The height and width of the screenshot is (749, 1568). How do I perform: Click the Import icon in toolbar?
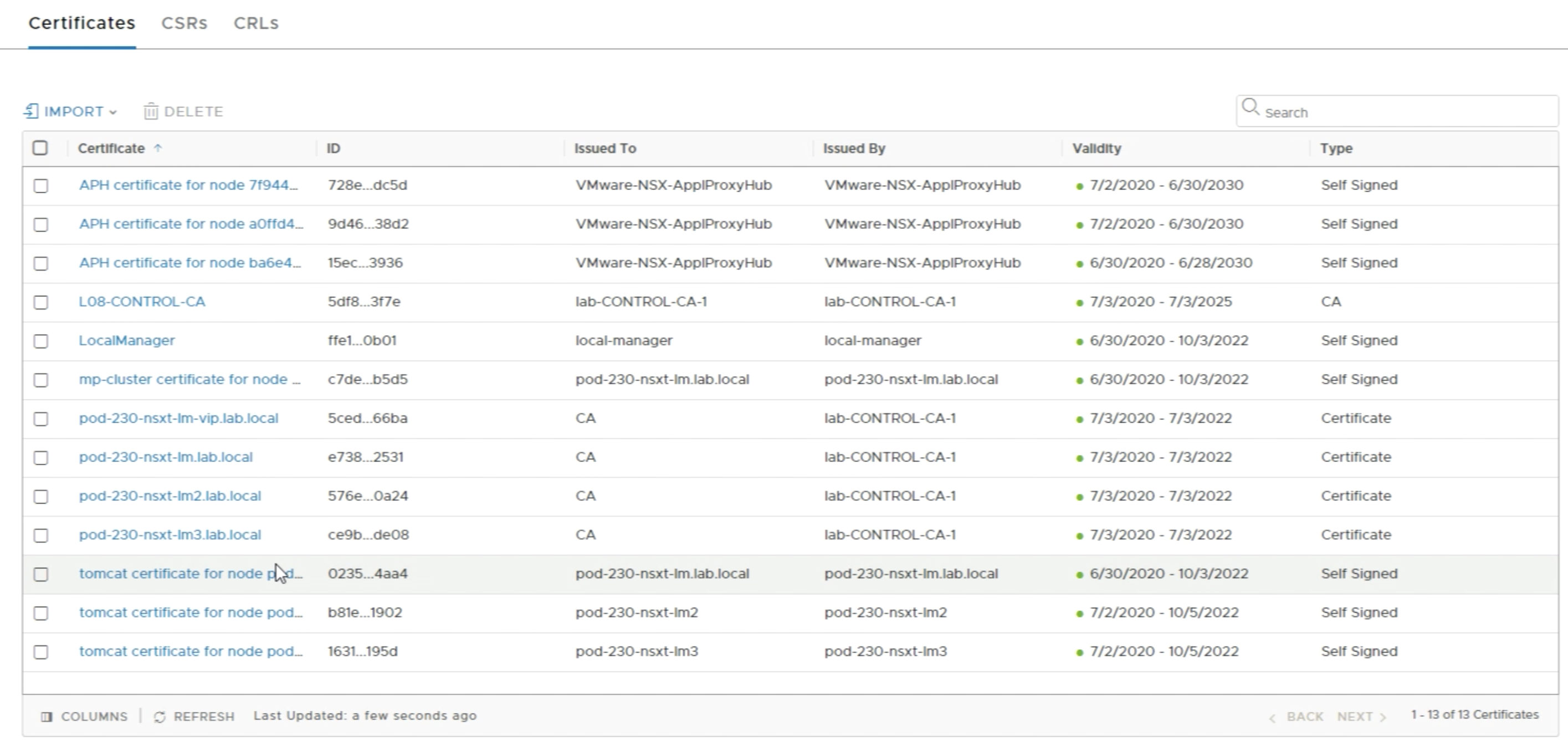[32, 111]
